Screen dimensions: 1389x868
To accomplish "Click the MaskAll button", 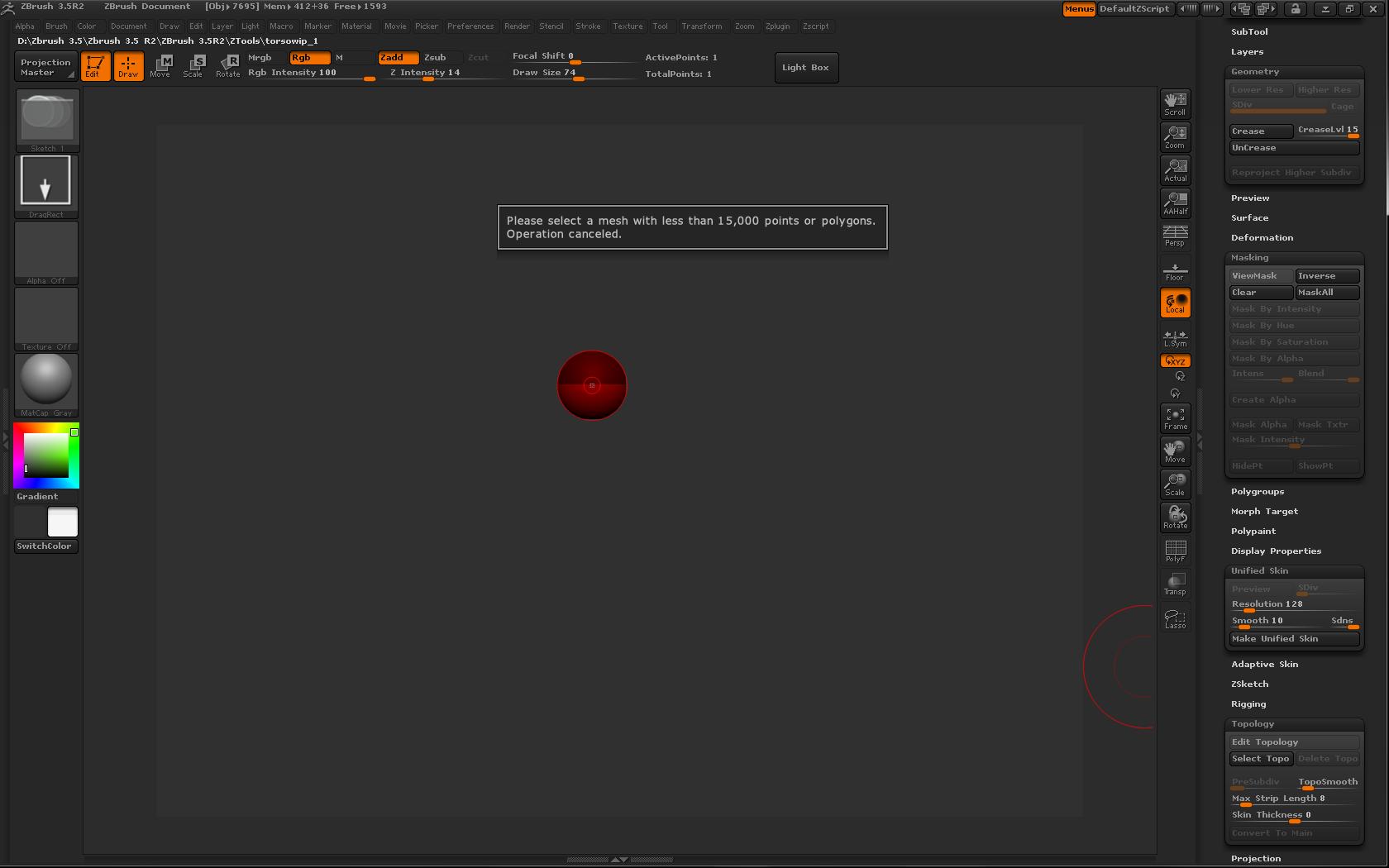I will pos(1327,293).
